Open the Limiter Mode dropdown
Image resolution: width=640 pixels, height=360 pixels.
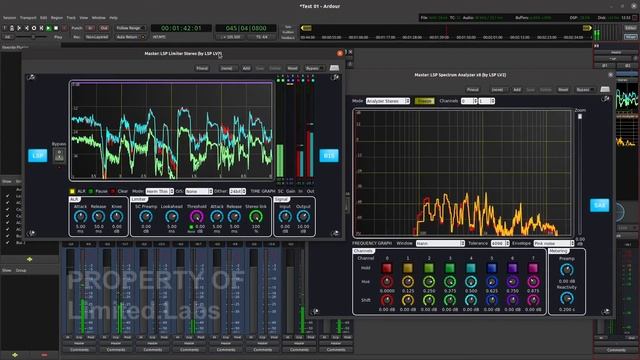160,191
